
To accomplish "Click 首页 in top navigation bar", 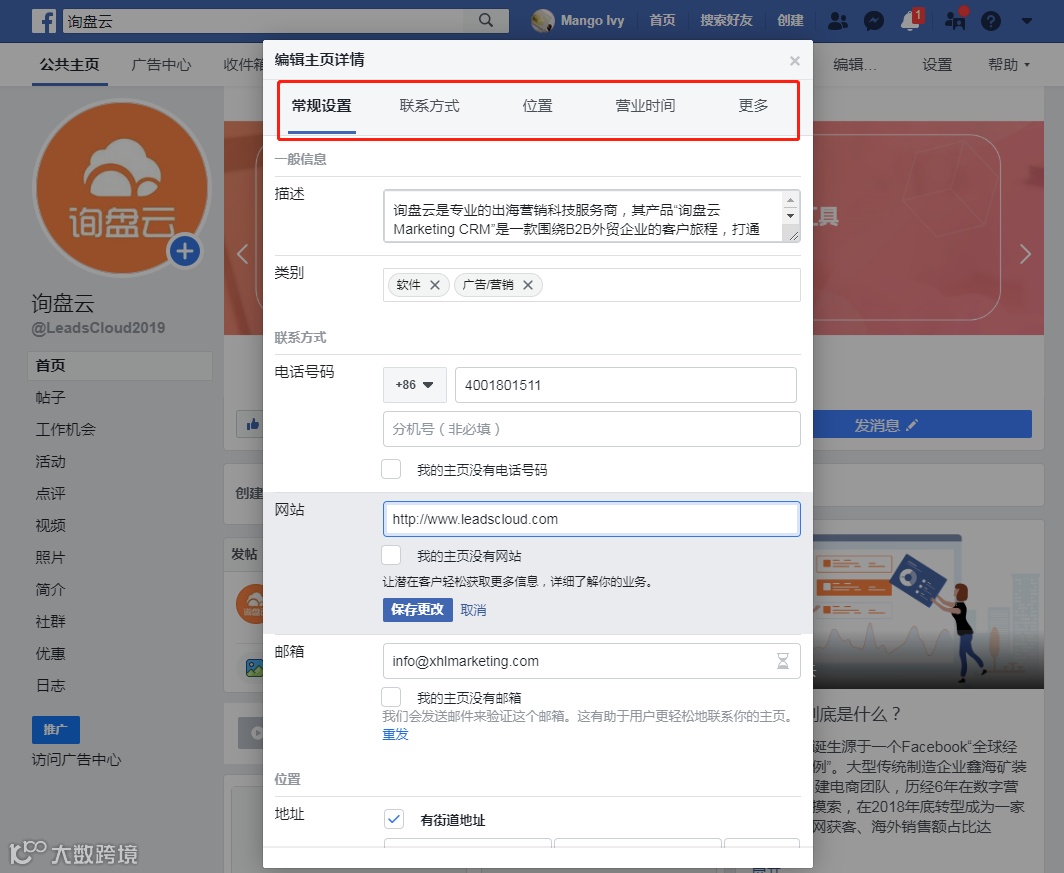I will click(662, 20).
